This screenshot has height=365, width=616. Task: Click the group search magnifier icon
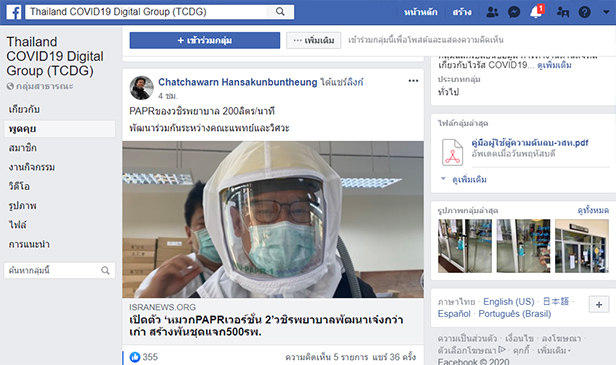(105, 270)
